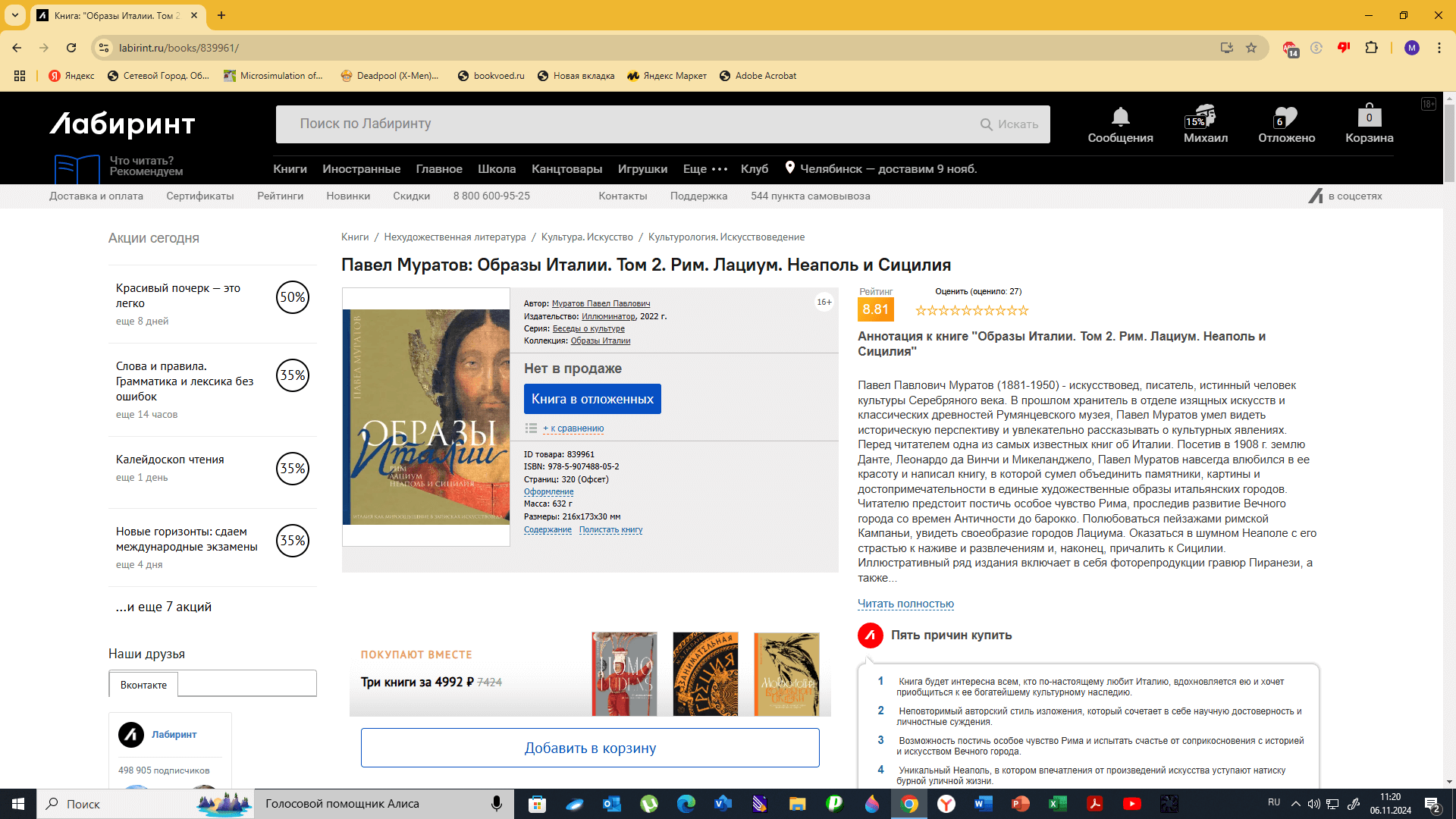Open the Лабиринт VK group avatar icon

(x=131, y=734)
